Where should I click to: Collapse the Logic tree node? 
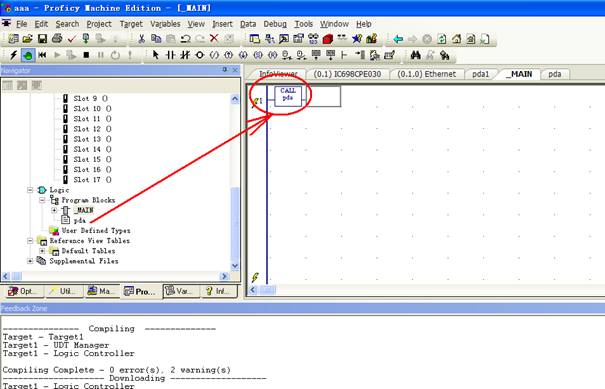(30, 190)
